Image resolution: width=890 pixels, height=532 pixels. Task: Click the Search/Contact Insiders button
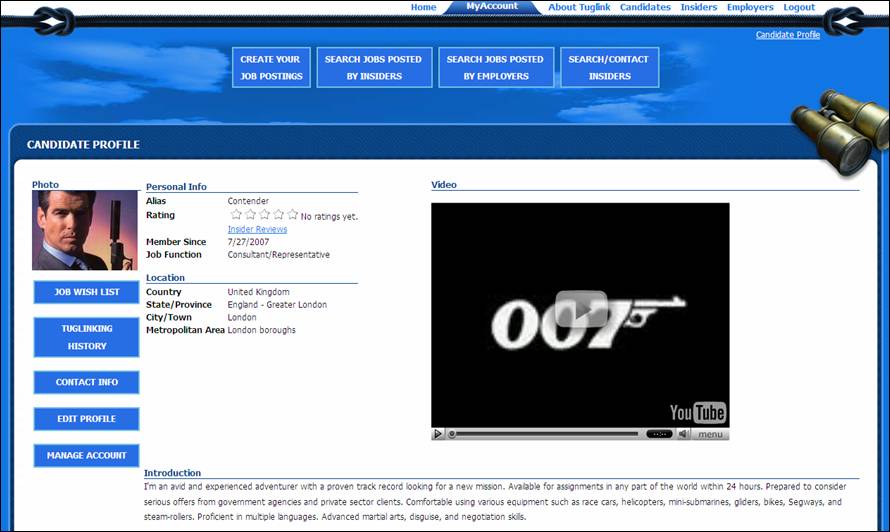click(x=609, y=67)
